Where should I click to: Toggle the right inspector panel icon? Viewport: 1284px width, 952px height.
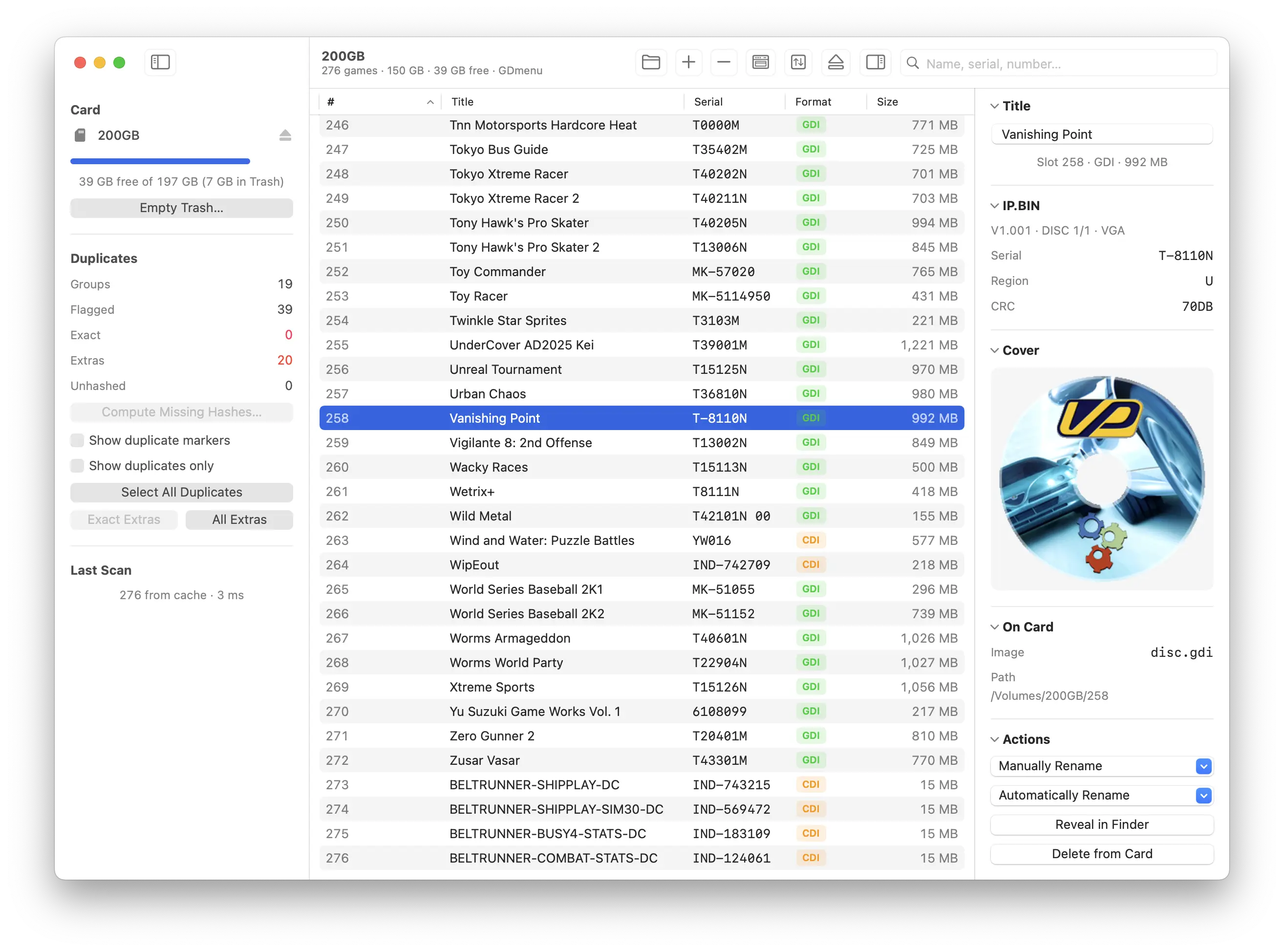point(875,62)
